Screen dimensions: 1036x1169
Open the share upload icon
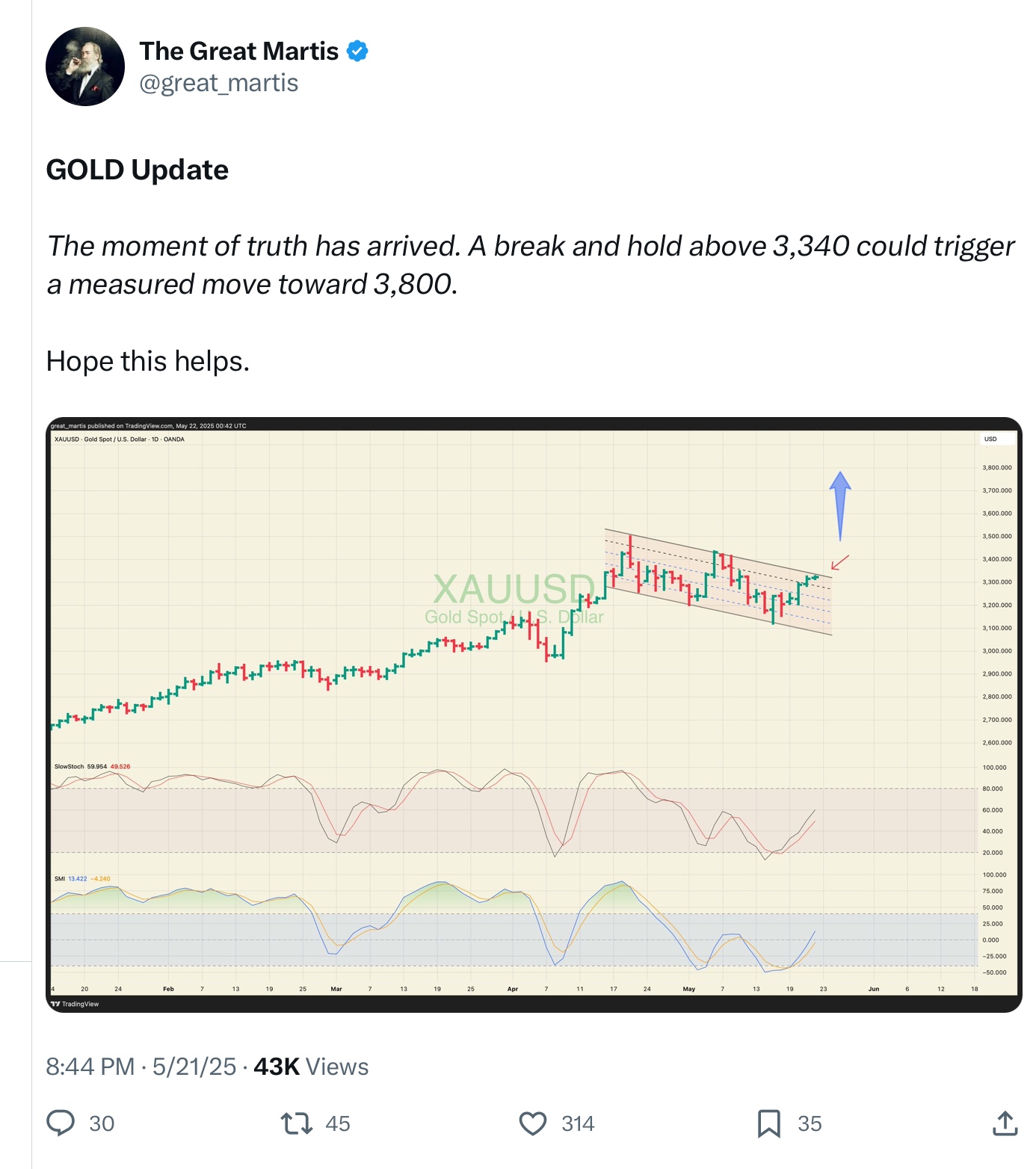(1005, 1123)
